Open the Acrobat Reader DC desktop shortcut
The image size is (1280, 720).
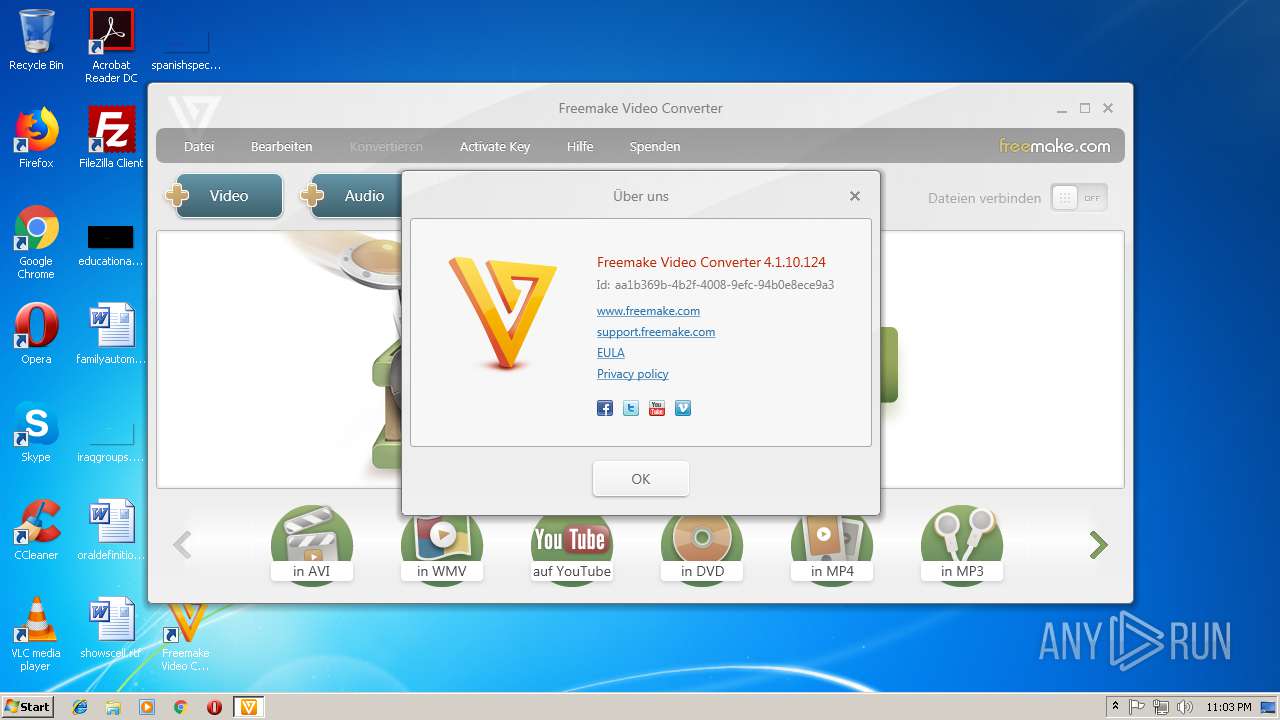click(x=111, y=46)
